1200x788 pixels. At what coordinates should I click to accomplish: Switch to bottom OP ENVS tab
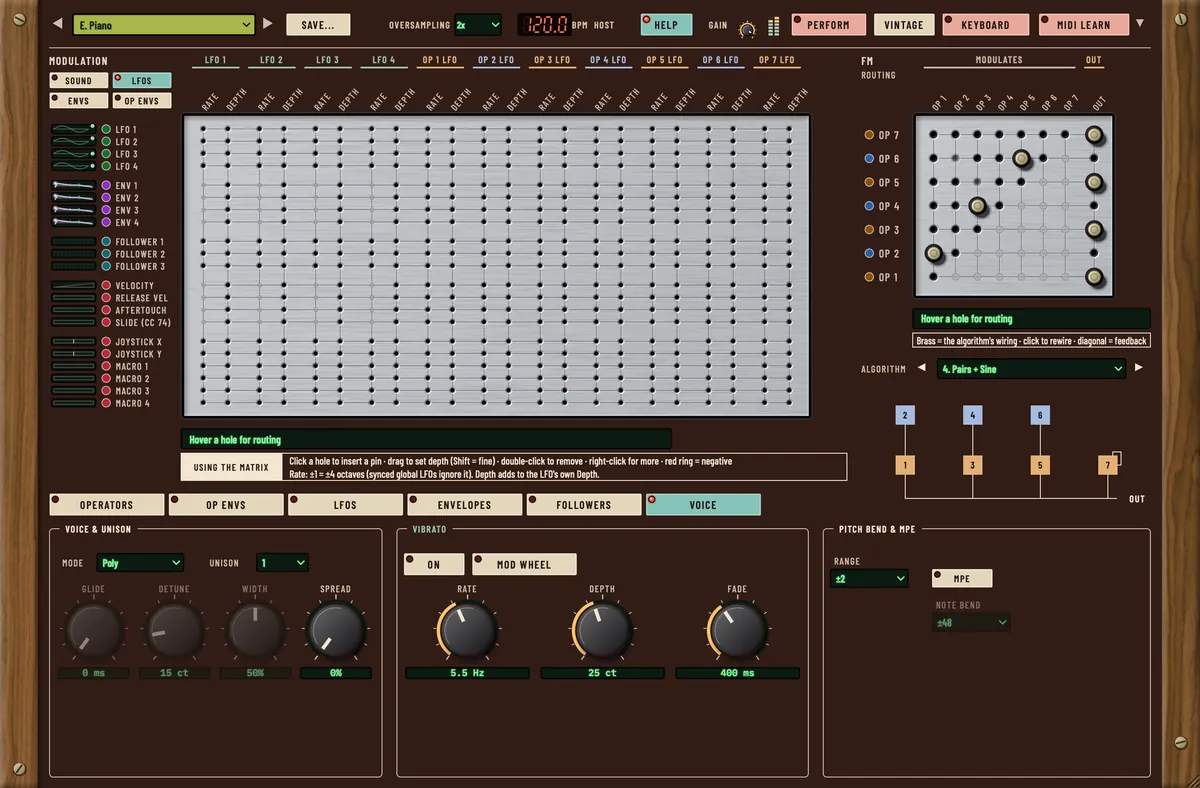click(225, 505)
